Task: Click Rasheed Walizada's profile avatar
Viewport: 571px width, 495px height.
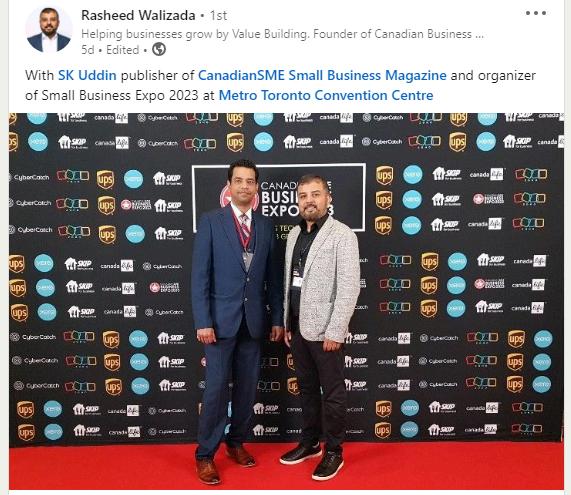Action: point(49,30)
